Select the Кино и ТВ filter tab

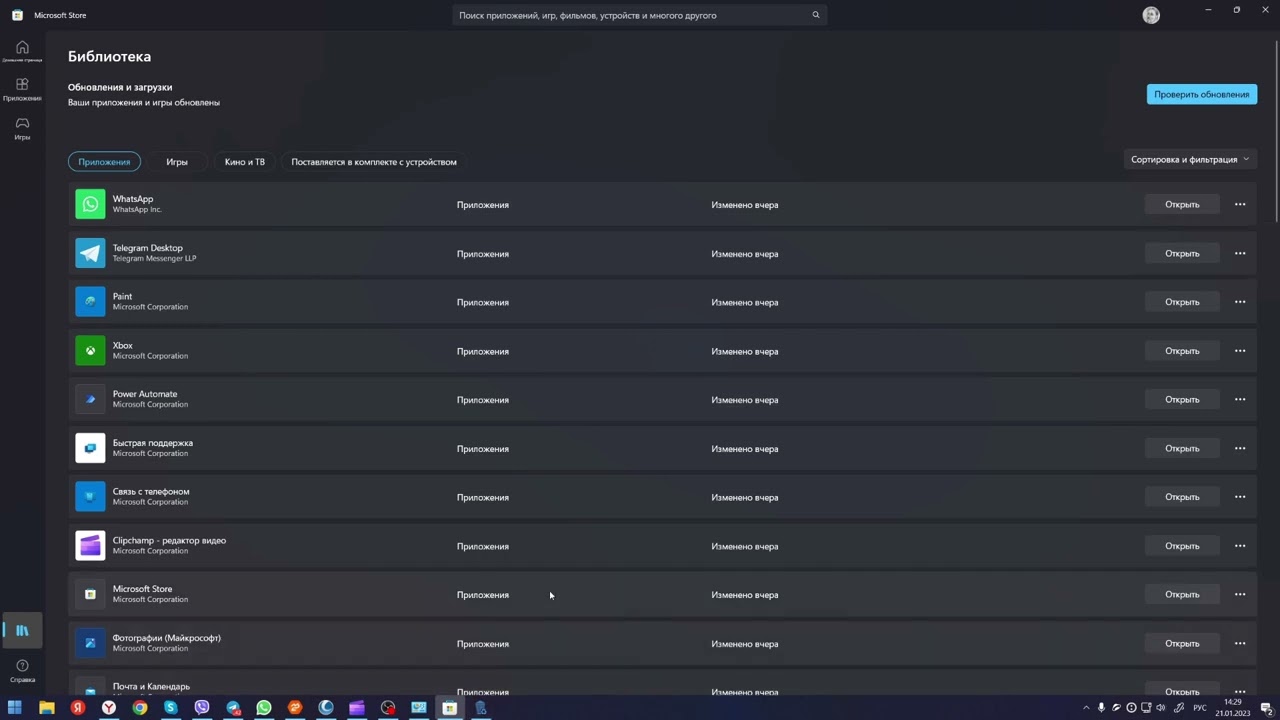click(245, 161)
